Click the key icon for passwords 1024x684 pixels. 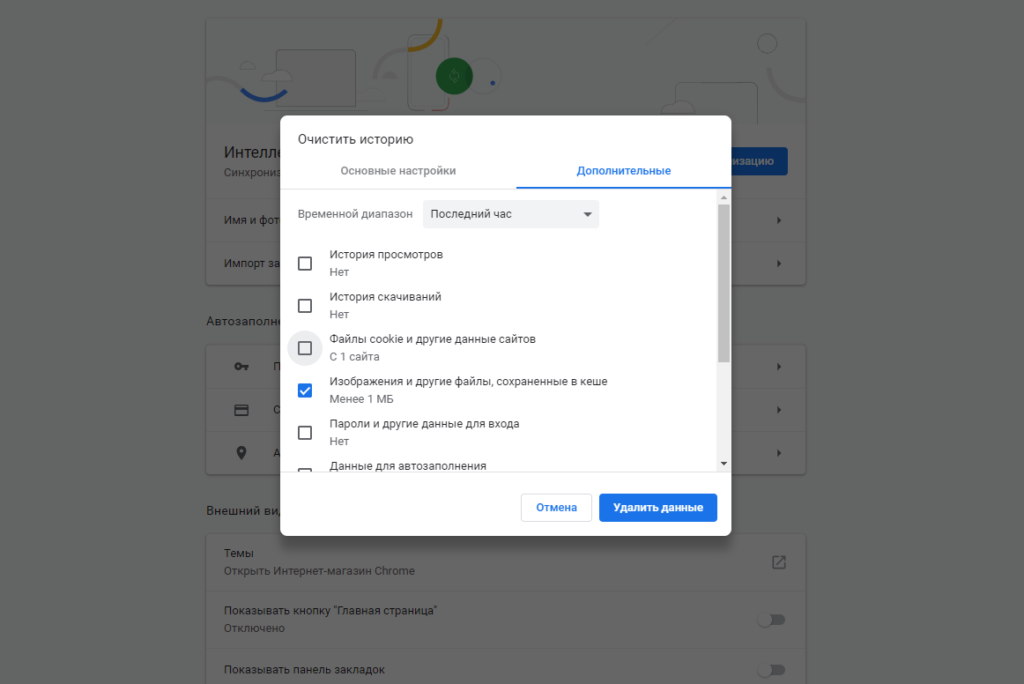point(241,367)
